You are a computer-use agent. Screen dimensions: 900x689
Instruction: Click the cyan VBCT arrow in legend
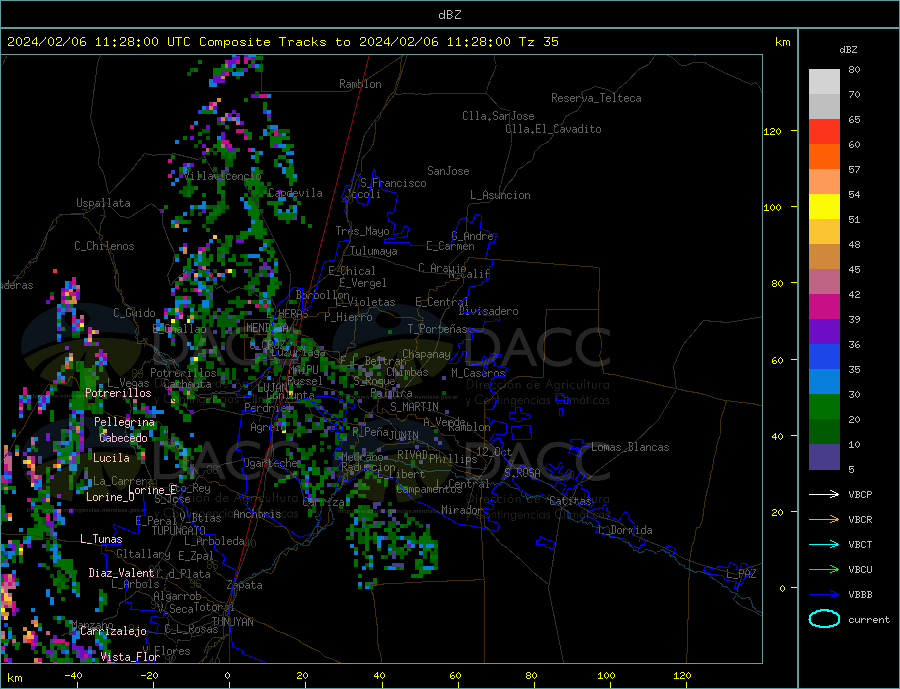point(824,544)
